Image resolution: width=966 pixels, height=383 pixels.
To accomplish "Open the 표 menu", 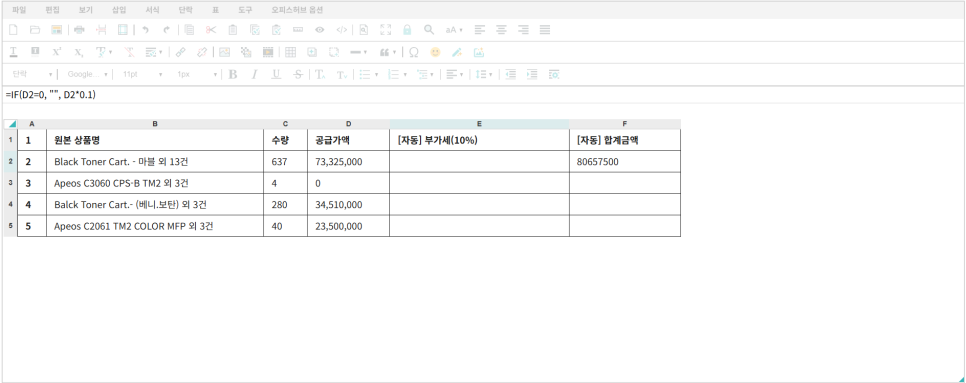I will tap(216, 10).
